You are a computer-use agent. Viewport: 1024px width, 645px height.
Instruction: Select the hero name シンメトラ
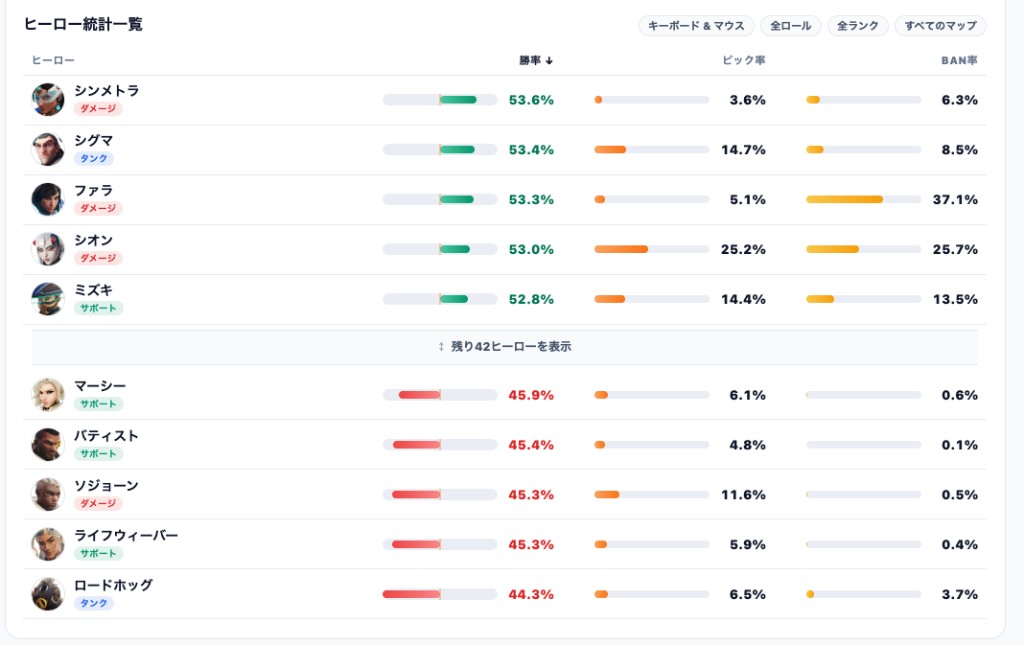[106, 91]
